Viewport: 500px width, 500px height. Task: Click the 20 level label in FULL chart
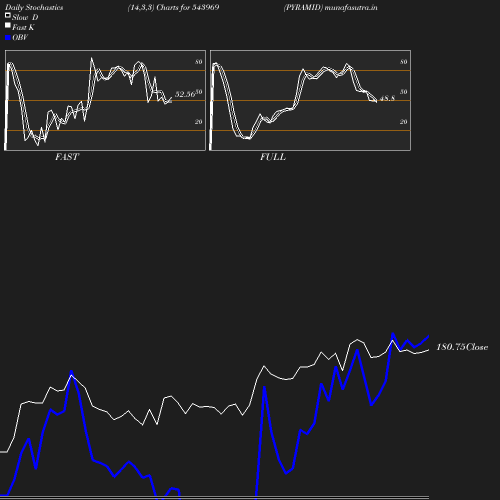[x=404, y=122]
